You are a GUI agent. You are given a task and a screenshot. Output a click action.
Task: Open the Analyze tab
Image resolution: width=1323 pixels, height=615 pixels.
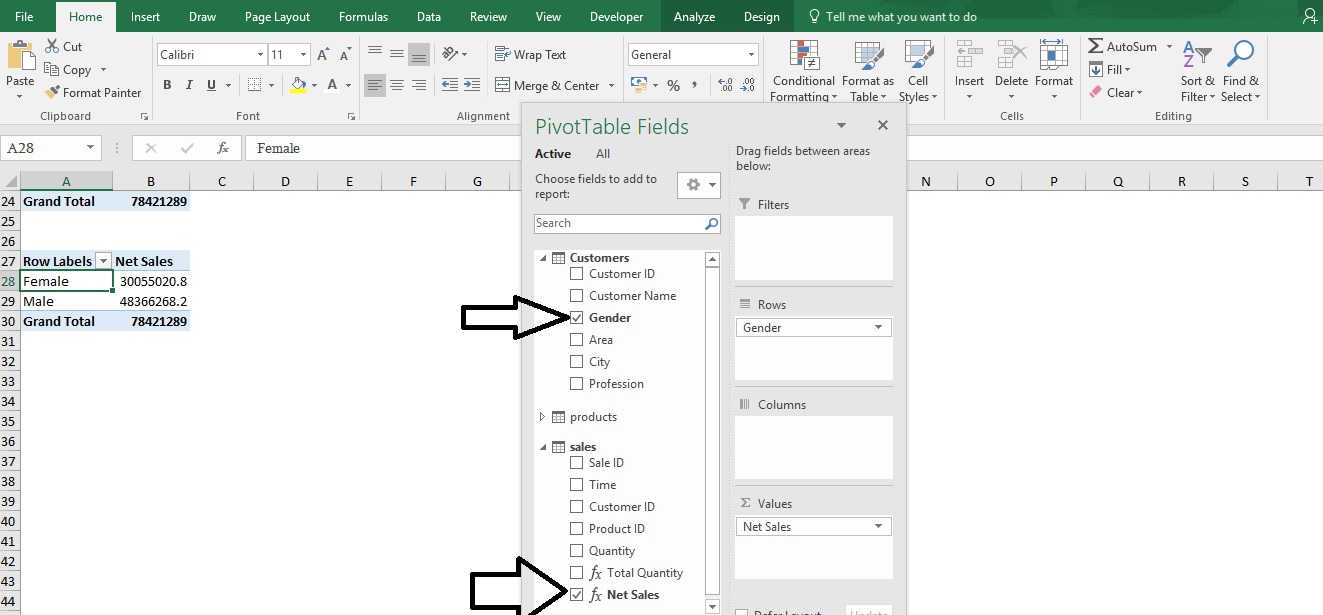coord(694,16)
